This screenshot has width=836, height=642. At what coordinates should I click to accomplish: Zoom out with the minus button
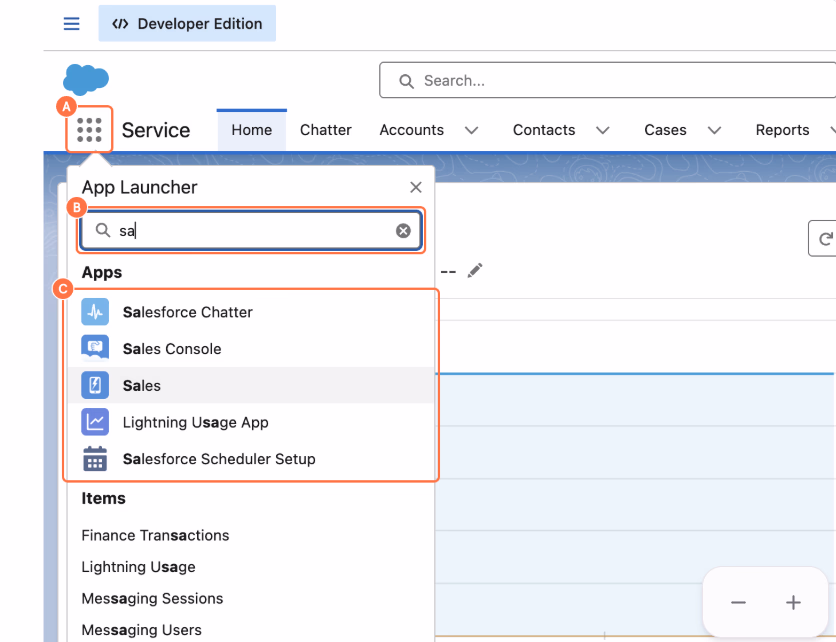(738, 603)
